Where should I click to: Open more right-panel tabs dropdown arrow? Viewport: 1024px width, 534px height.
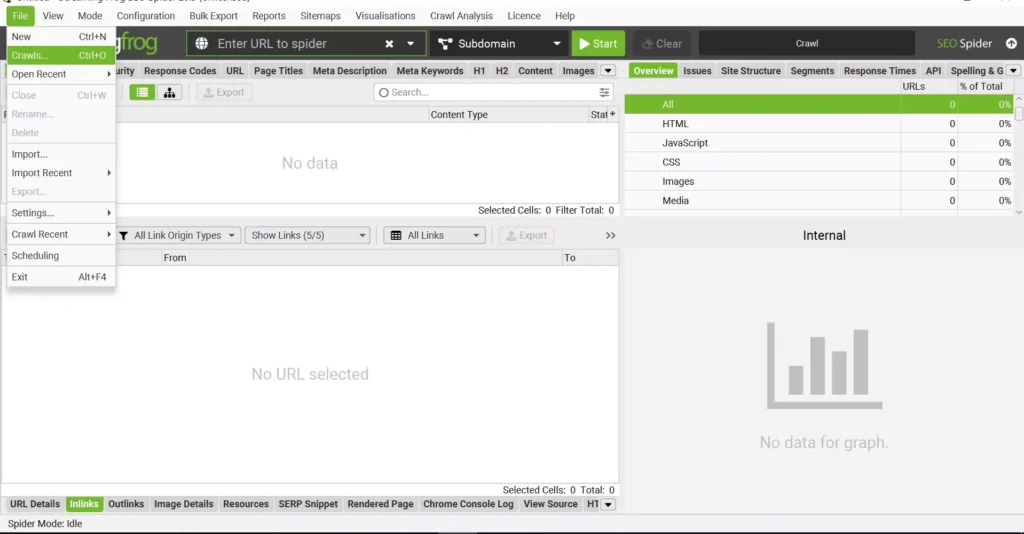coord(1014,71)
